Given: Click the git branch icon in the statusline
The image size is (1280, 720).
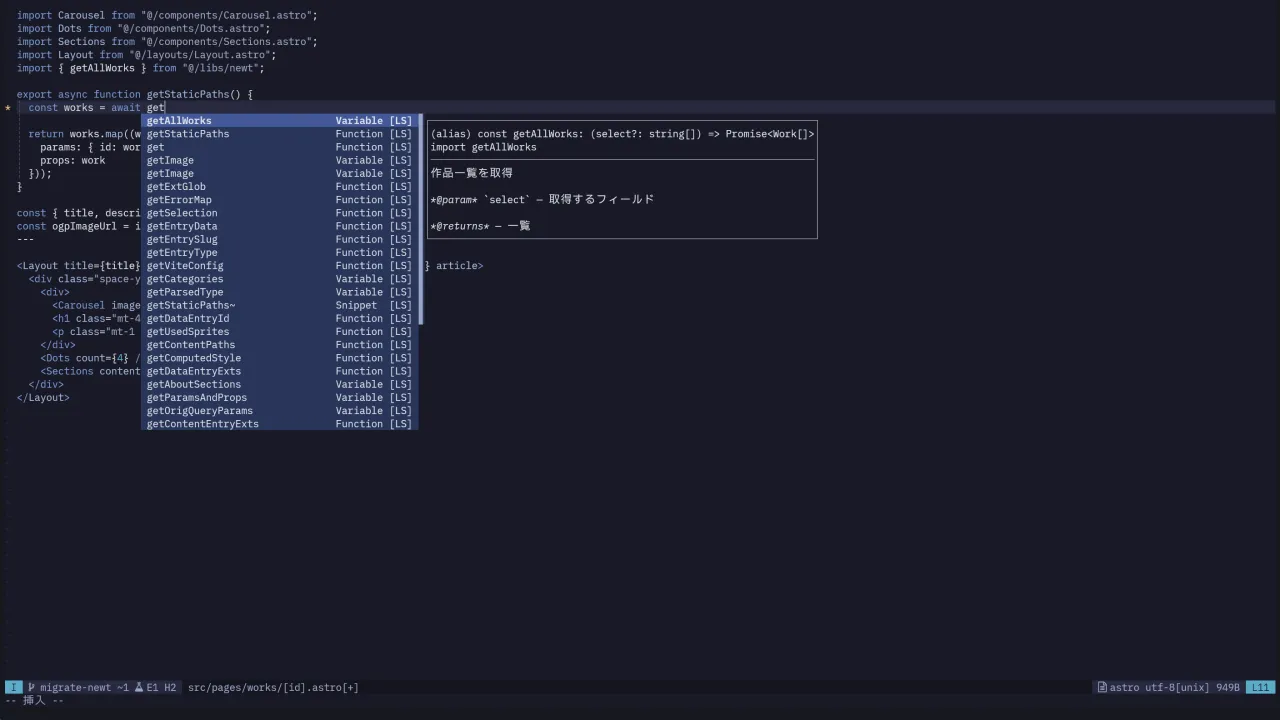Looking at the screenshot, I should click(31, 687).
